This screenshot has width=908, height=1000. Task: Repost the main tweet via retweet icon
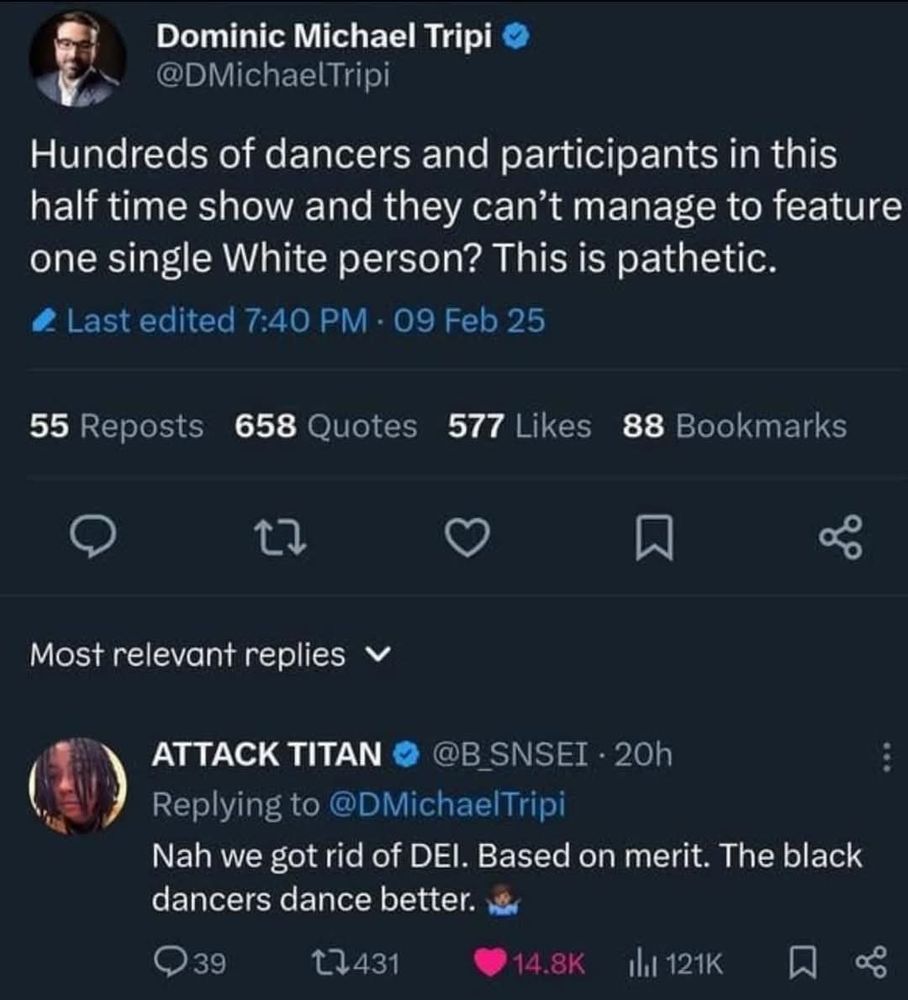pyautogui.click(x=281, y=537)
